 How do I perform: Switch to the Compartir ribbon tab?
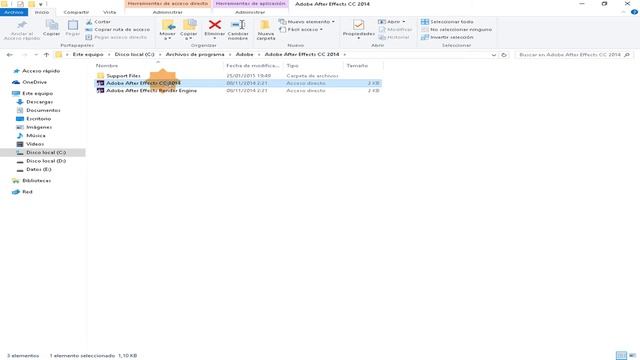pos(76,12)
